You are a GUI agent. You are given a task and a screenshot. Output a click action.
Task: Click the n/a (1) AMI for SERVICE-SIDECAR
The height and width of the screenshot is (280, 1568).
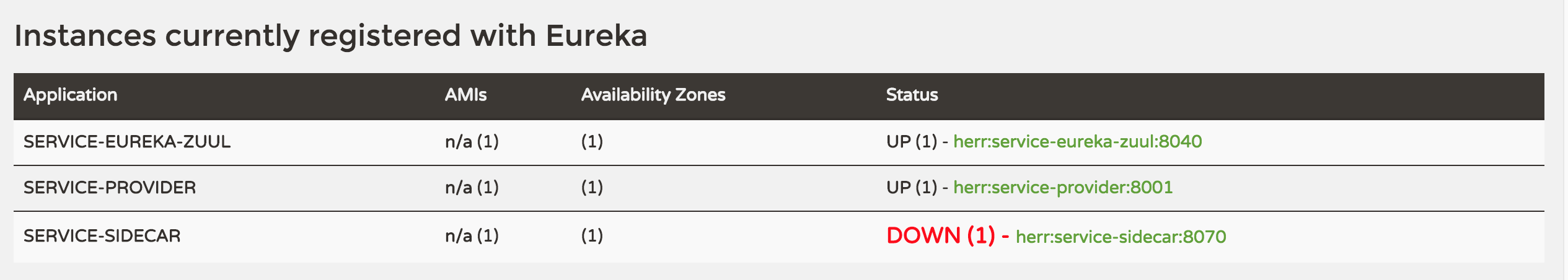(x=472, y=236)
